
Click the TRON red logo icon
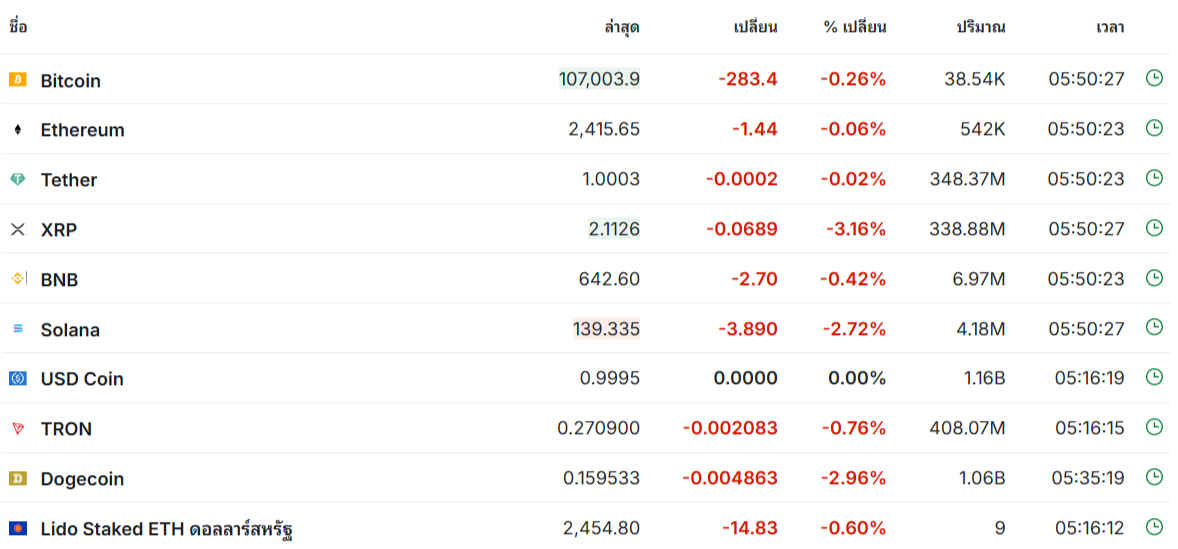point(17,428)
